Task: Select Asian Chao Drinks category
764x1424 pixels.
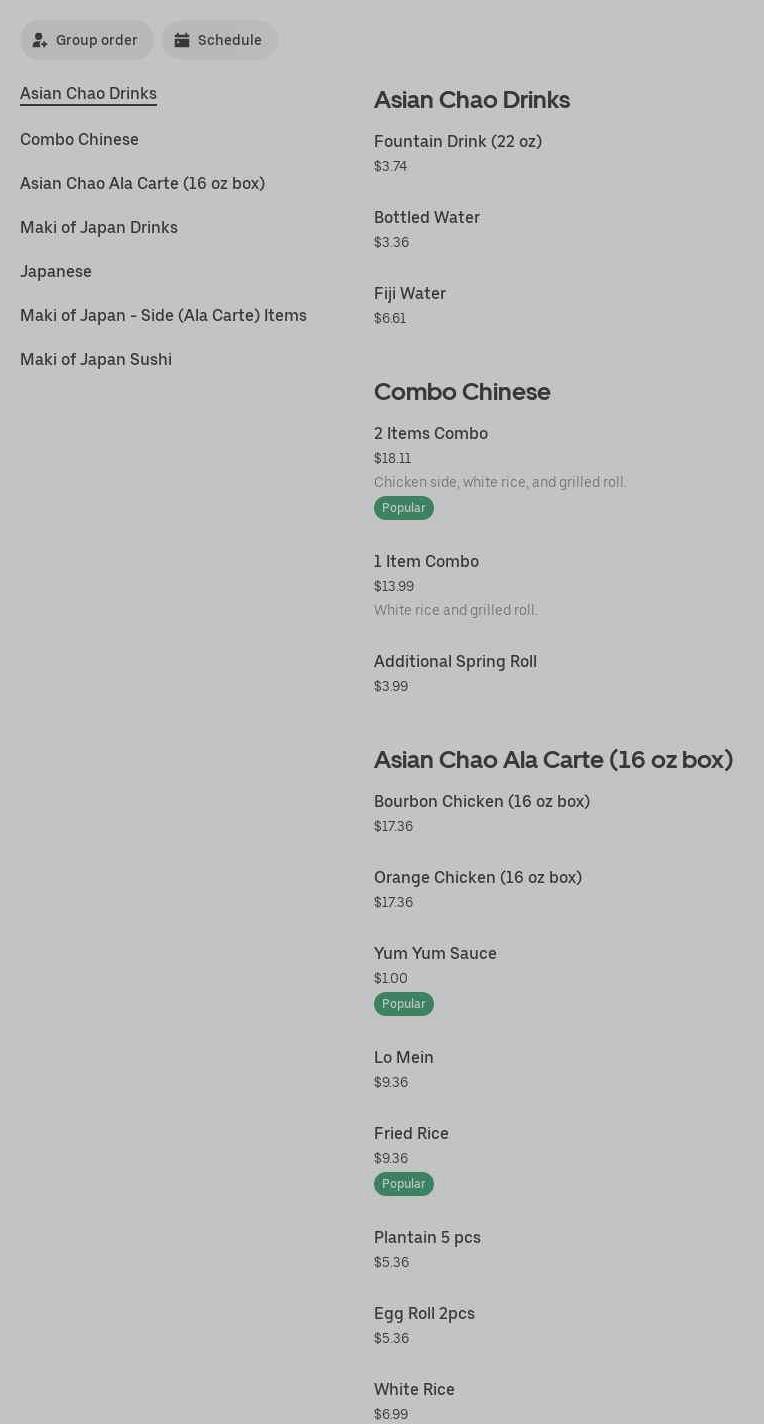Action: click(x=88, y=94)
